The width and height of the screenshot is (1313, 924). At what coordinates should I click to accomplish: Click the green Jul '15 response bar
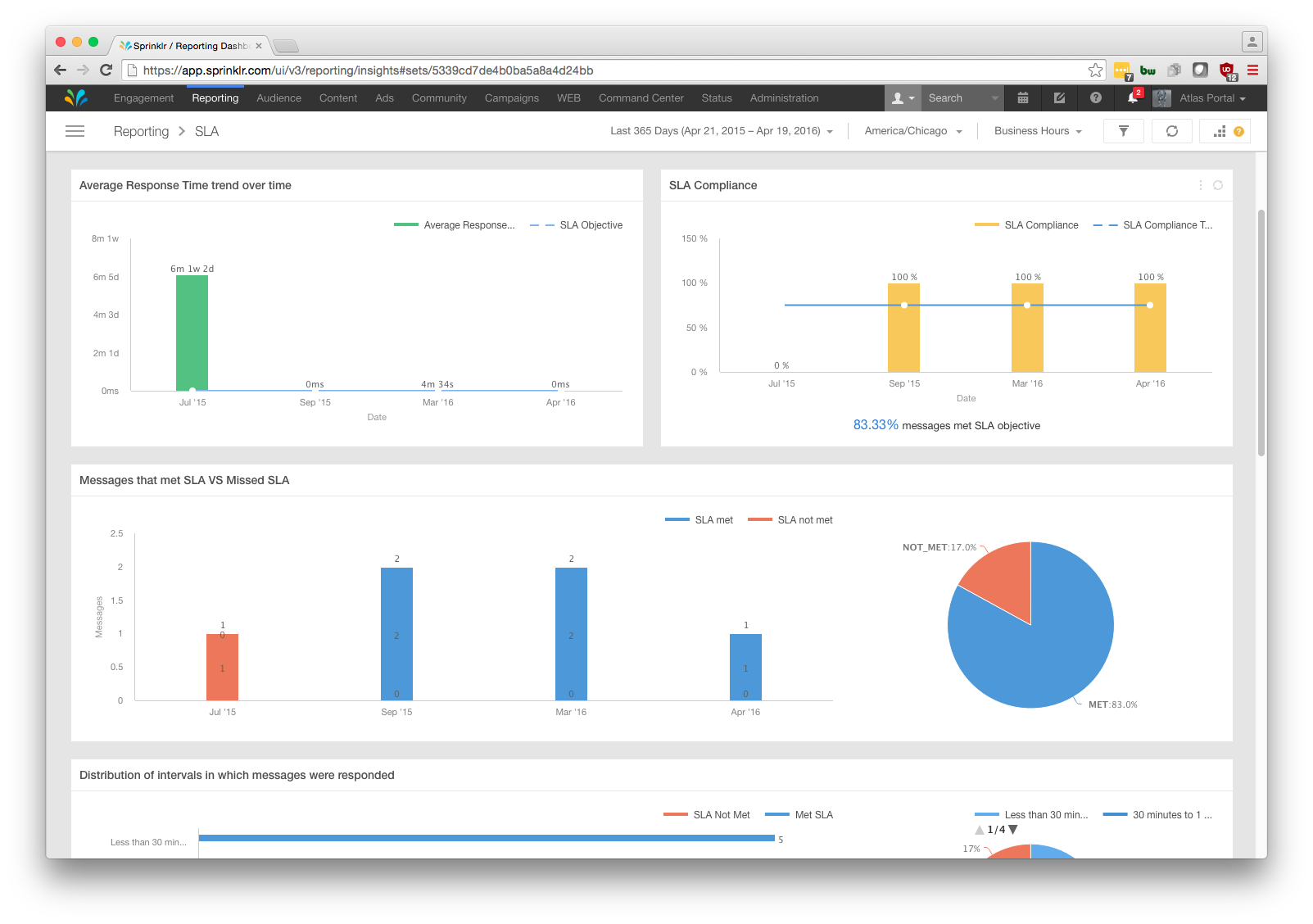pyautogui.click(x=192, y=333)
